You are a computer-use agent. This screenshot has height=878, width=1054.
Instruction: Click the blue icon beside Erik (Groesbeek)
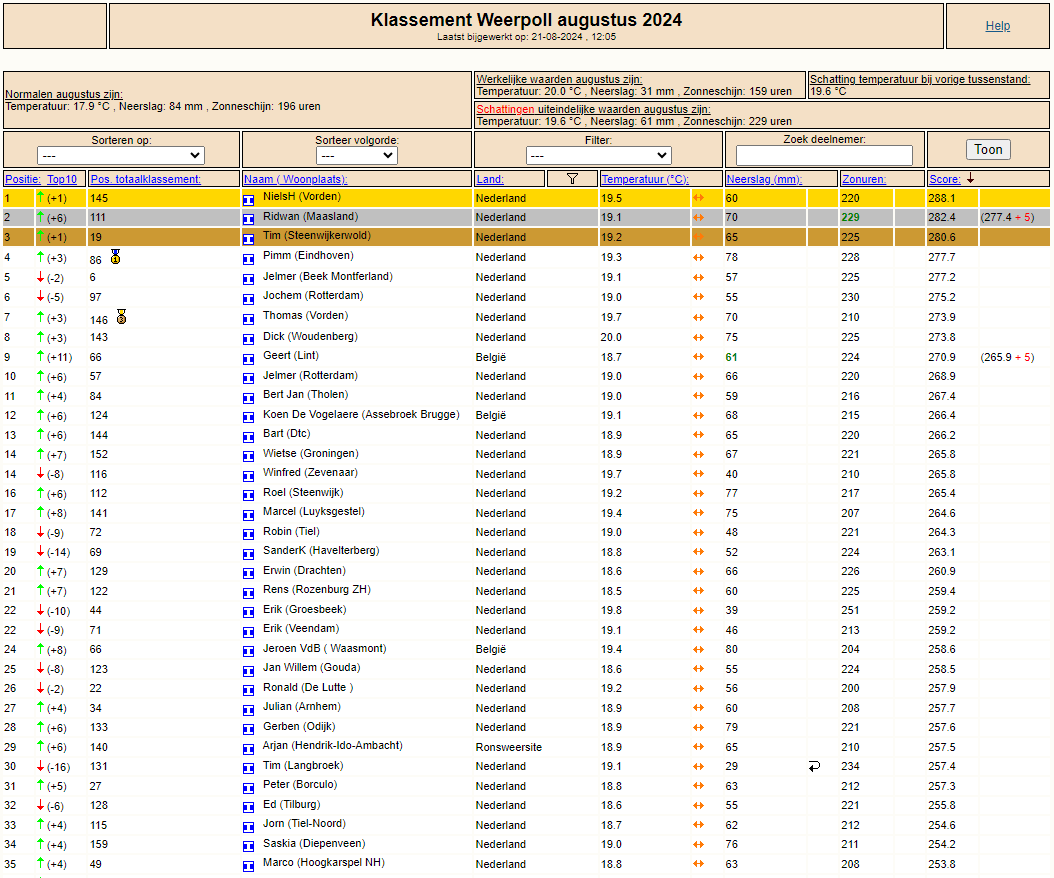point(249,612)
